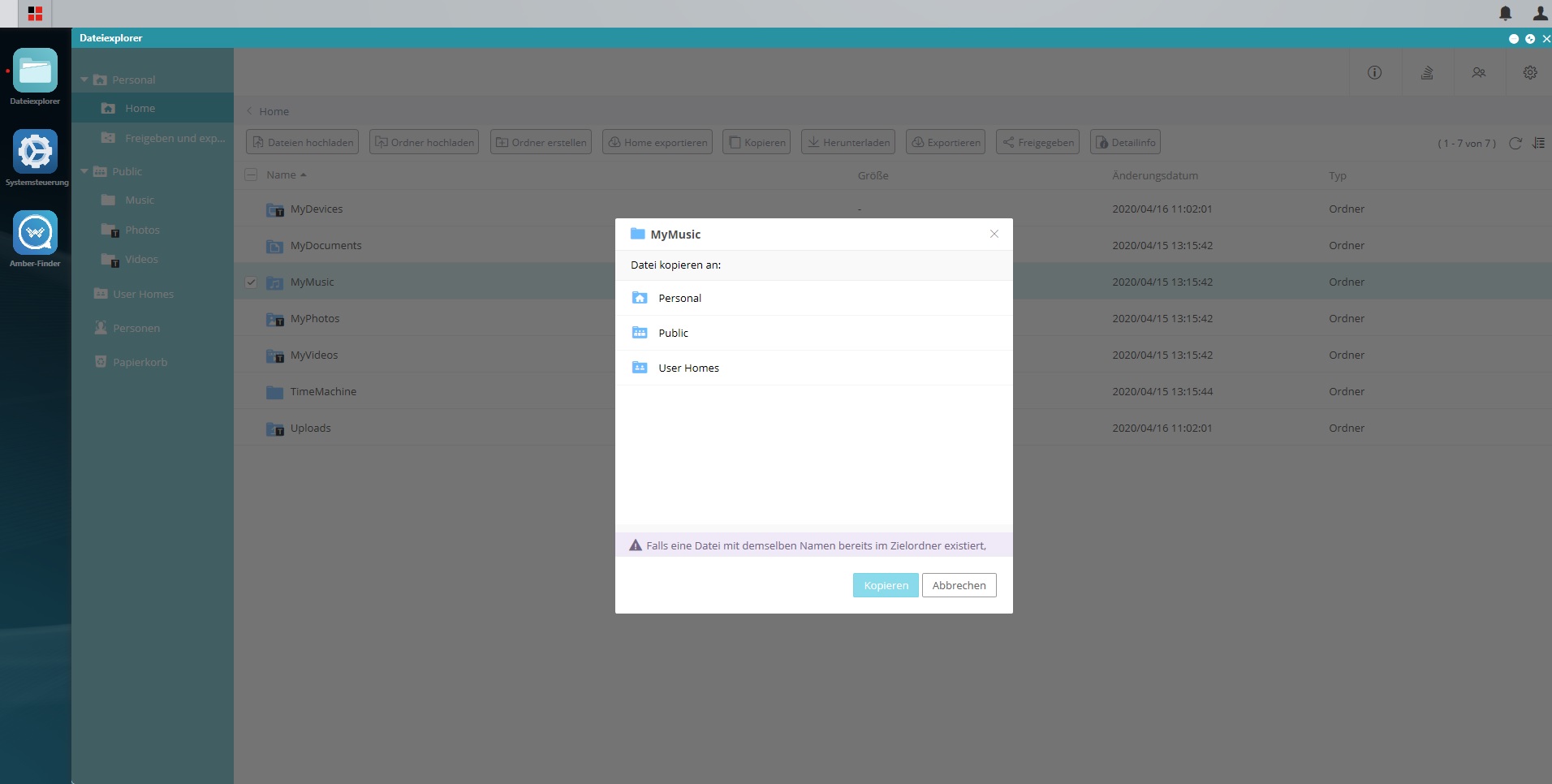1552x784 pixels.
Task: Select User Homes as copy destination
Action: tap(814, 368)
